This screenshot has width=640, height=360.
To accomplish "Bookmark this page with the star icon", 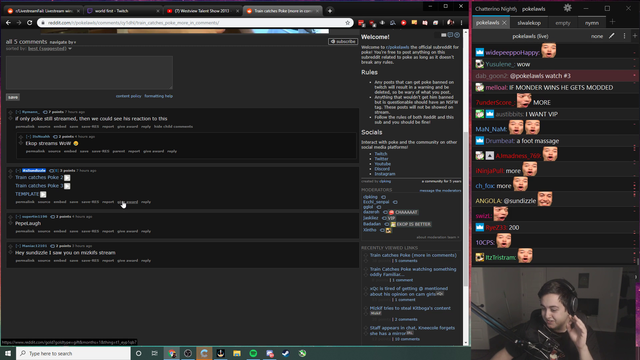I will click(348, 23).
